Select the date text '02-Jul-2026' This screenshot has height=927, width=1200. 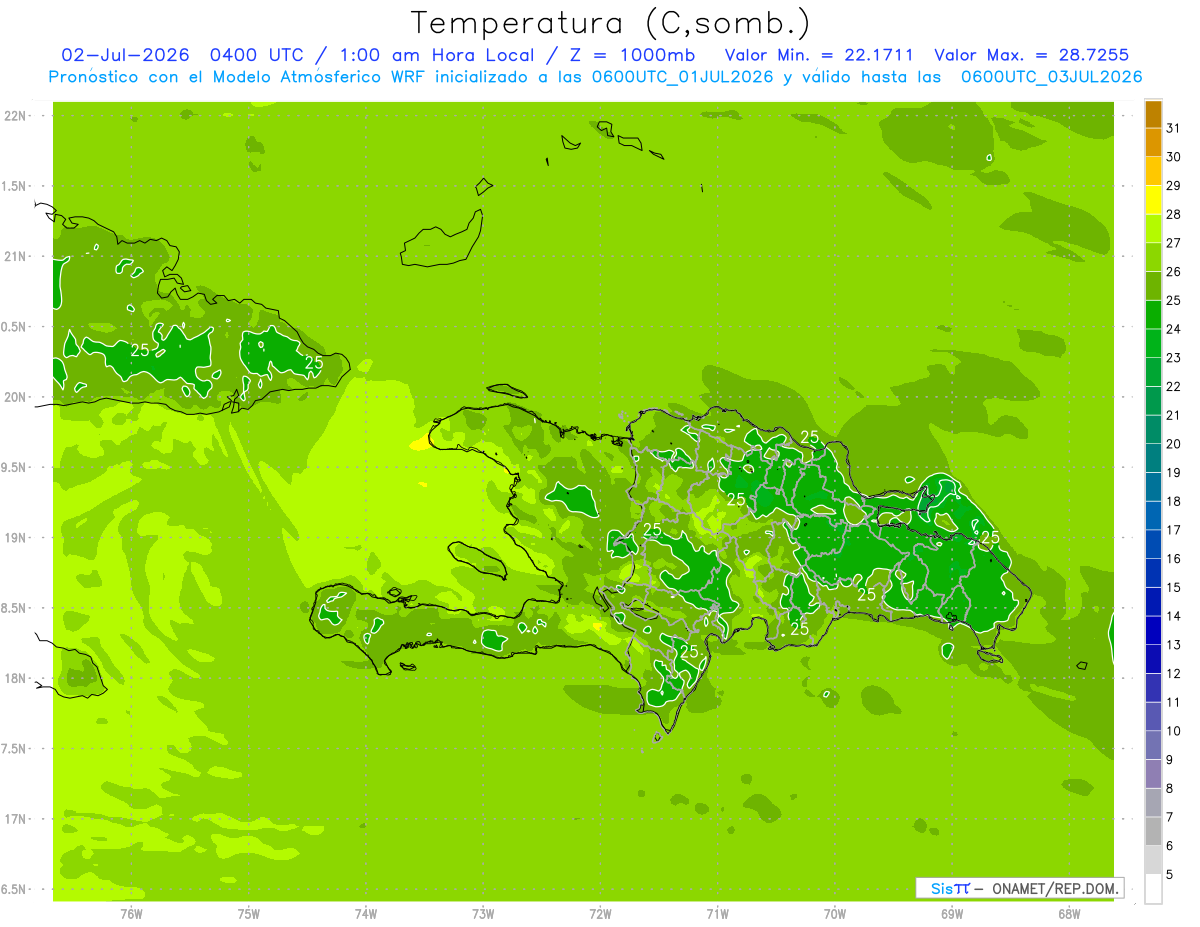125,55
